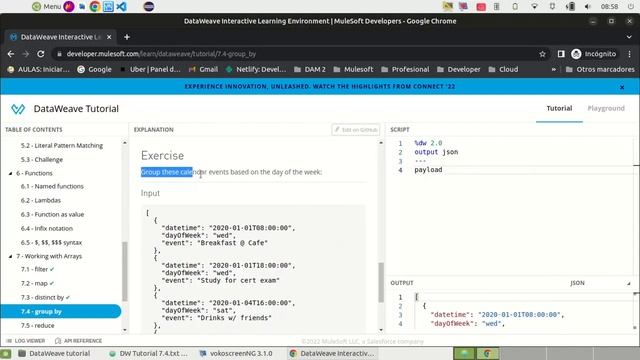The image size is (640, 360).
Task: Click the table of contents scrollbar
Action: [124, 271]
